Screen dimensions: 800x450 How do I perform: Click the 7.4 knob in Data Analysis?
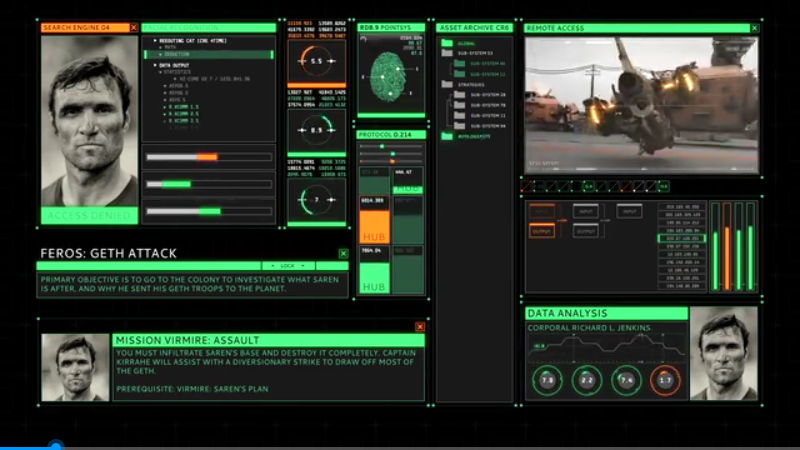626,380
